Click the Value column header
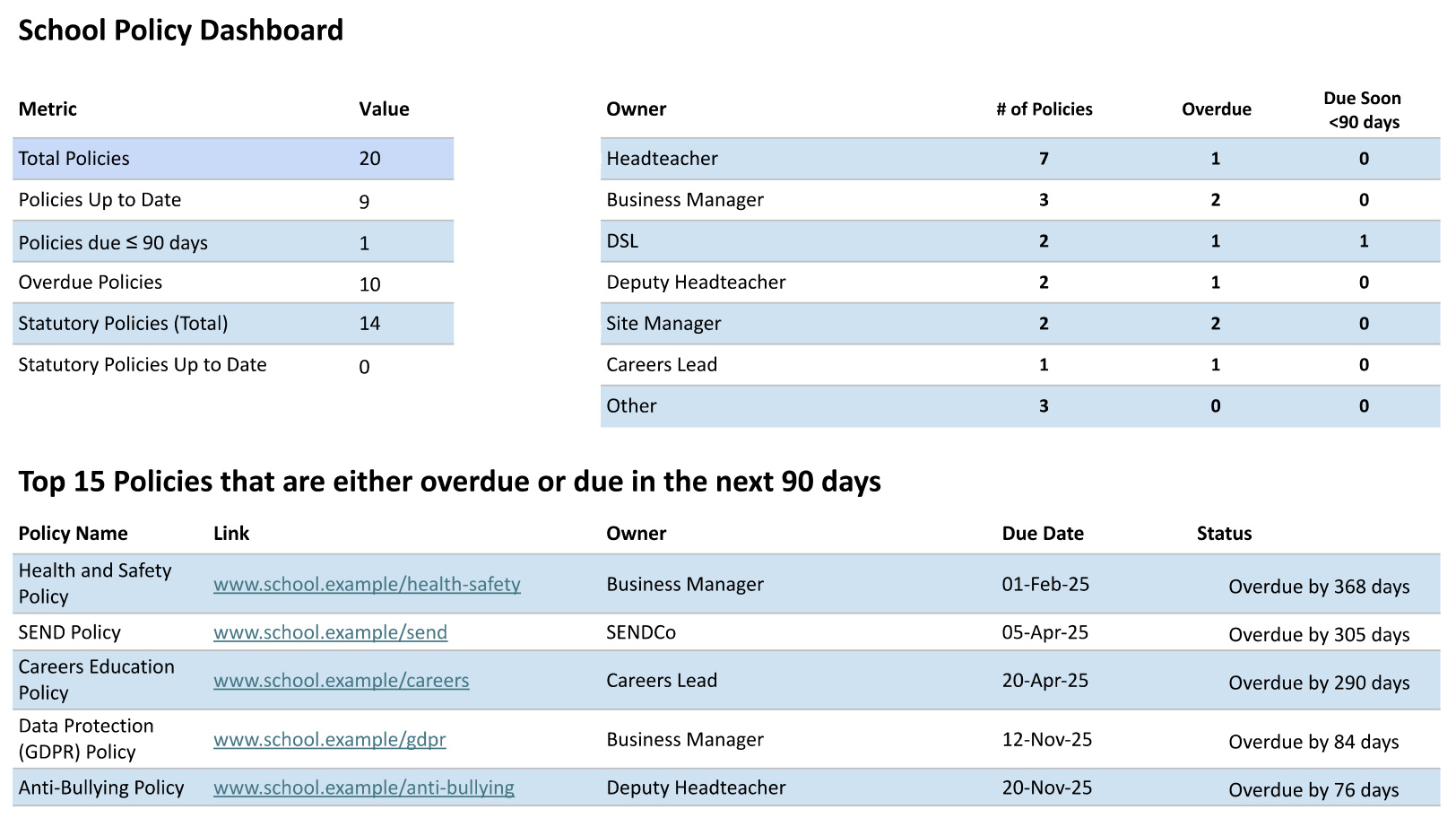This screenshot has height=818, width=1456. click(384, 109)
